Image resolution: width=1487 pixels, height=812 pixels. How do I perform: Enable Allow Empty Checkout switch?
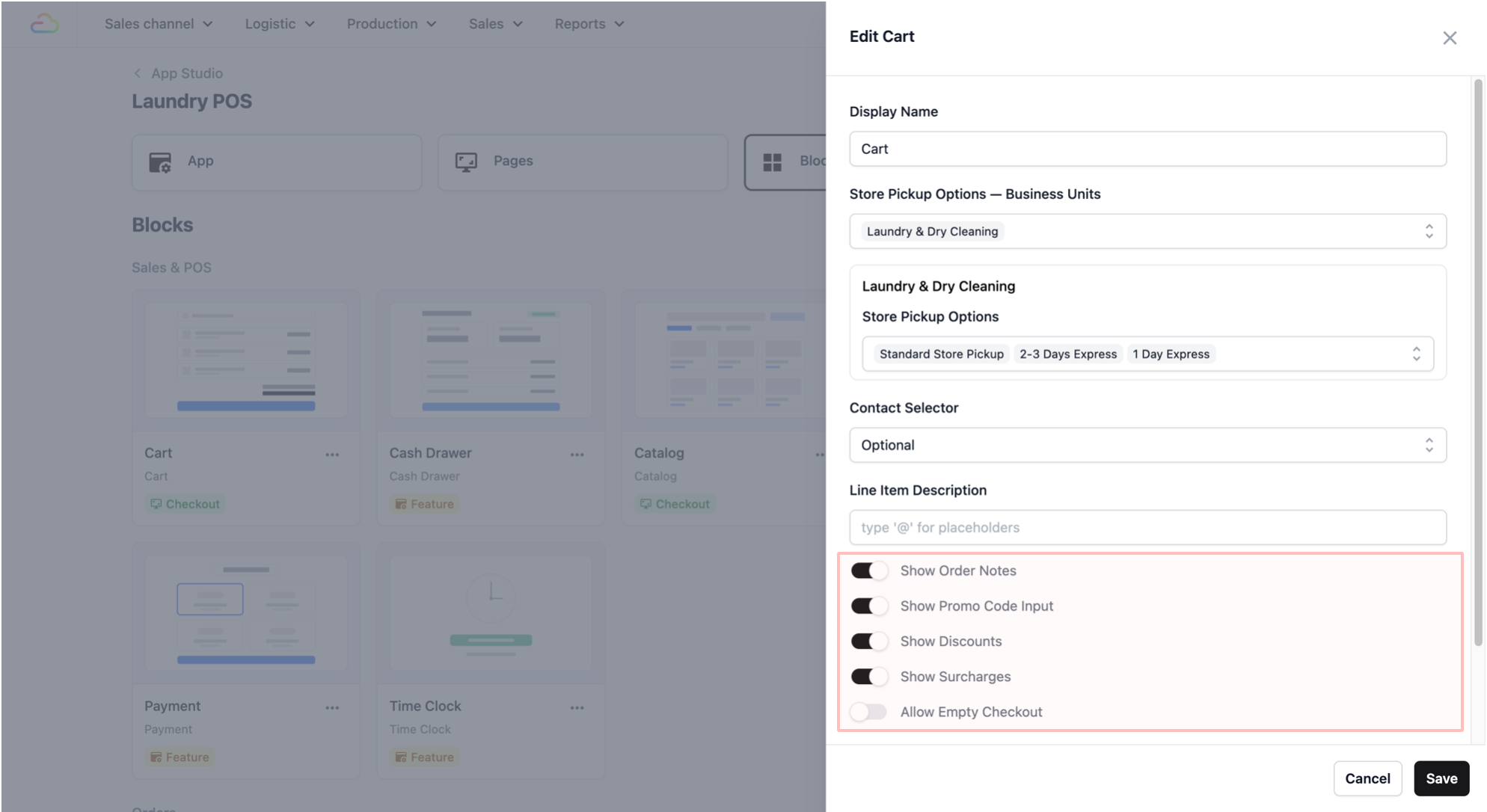point(869,712)
